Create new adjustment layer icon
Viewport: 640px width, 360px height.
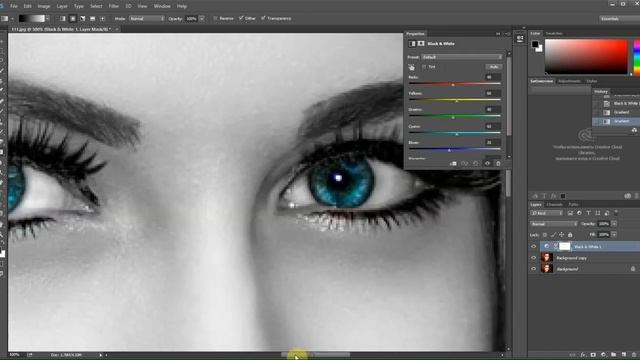click(604, 355)
